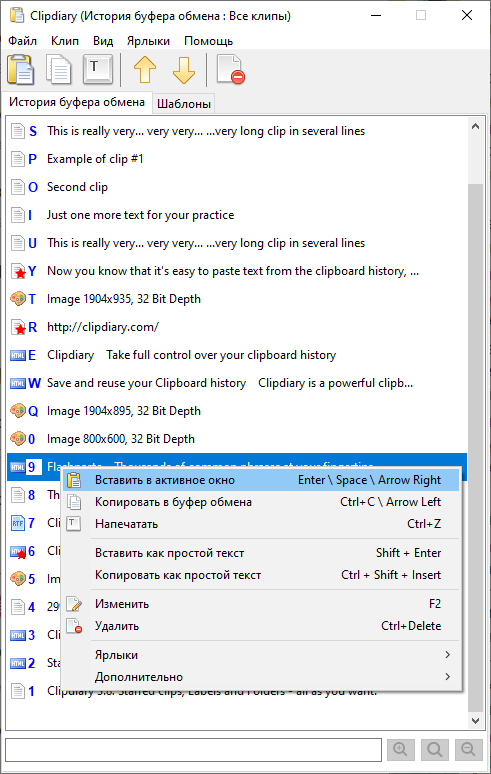Screen dimensions: 491x774
Task: Click the search input field at bottom
Action: pyautogui.click(x=193, y=750)
